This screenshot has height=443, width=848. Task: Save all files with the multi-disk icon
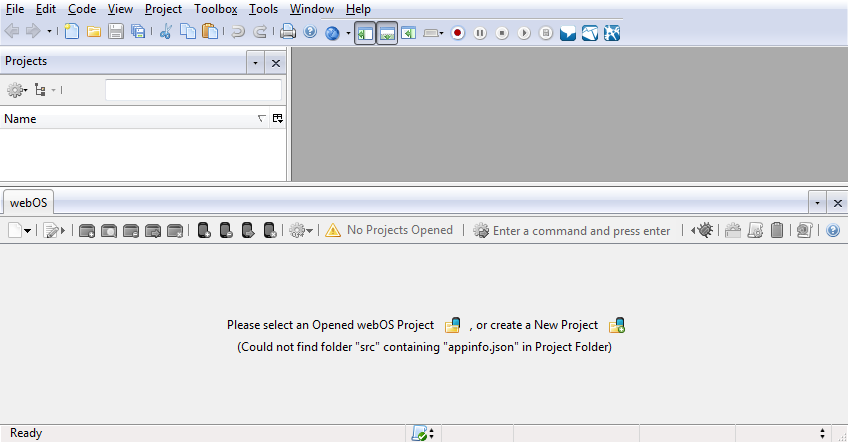[138, 32]
